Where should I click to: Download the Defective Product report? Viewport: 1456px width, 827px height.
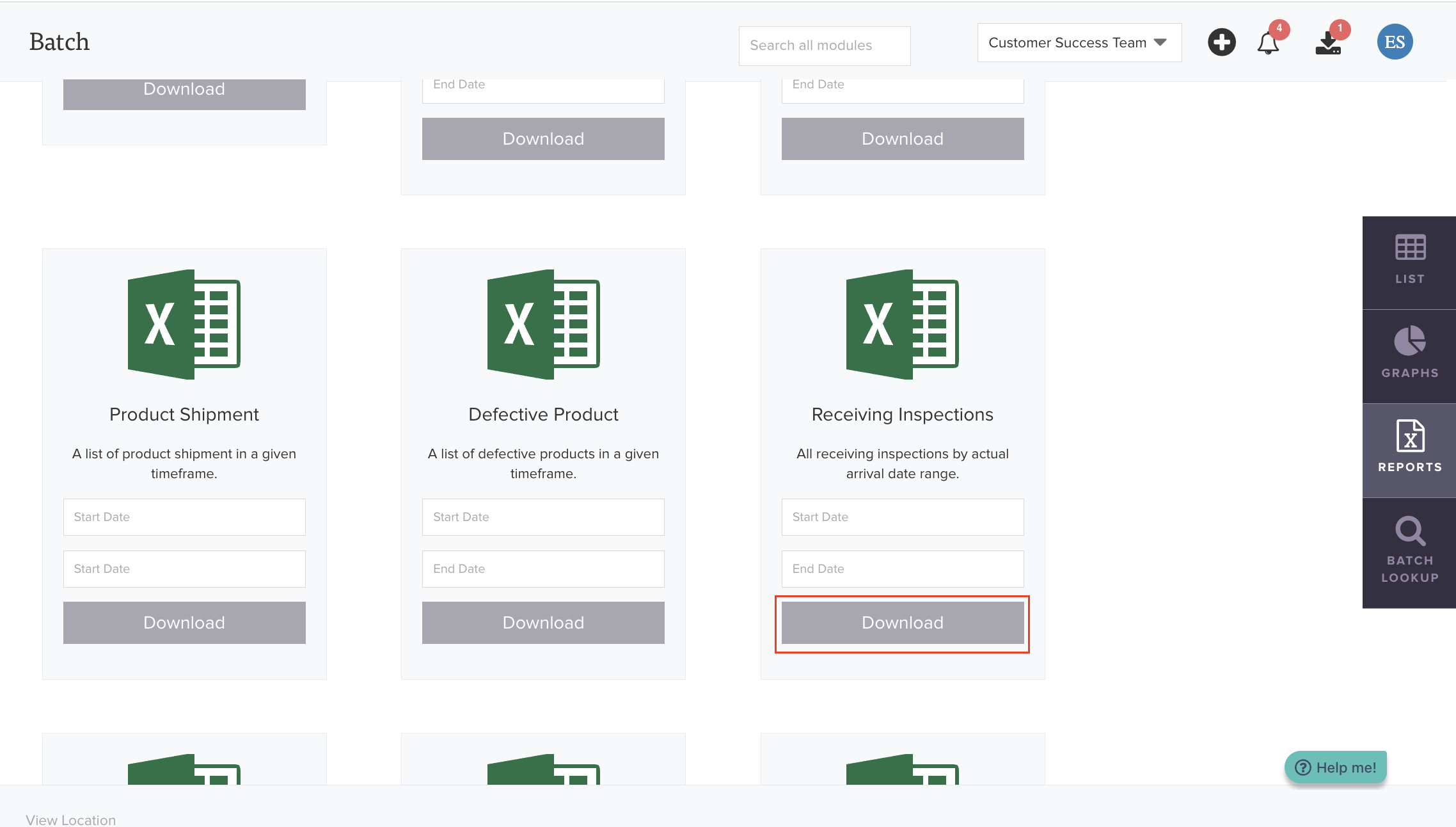543,623
